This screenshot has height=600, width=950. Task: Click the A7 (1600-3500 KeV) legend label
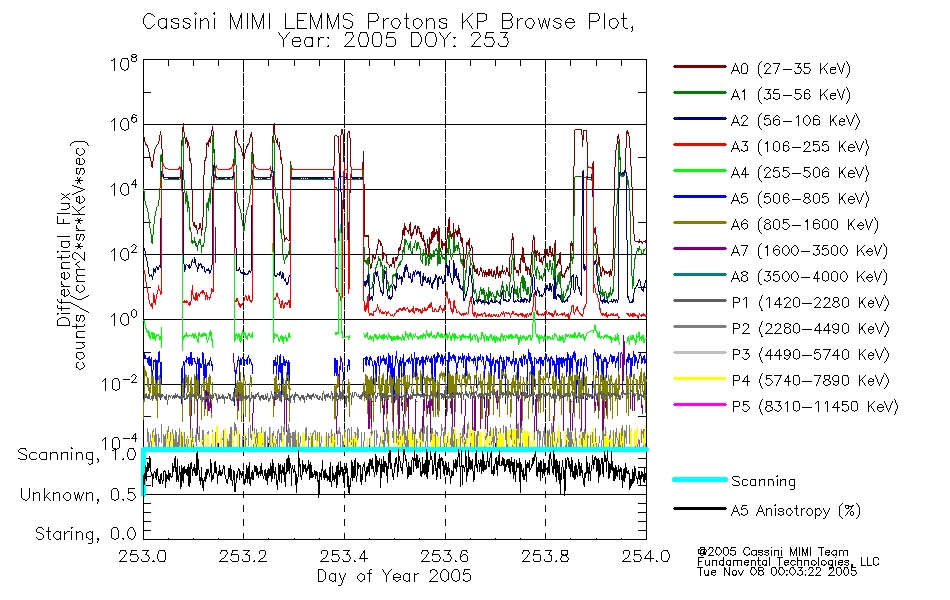(x=809, y=250)
